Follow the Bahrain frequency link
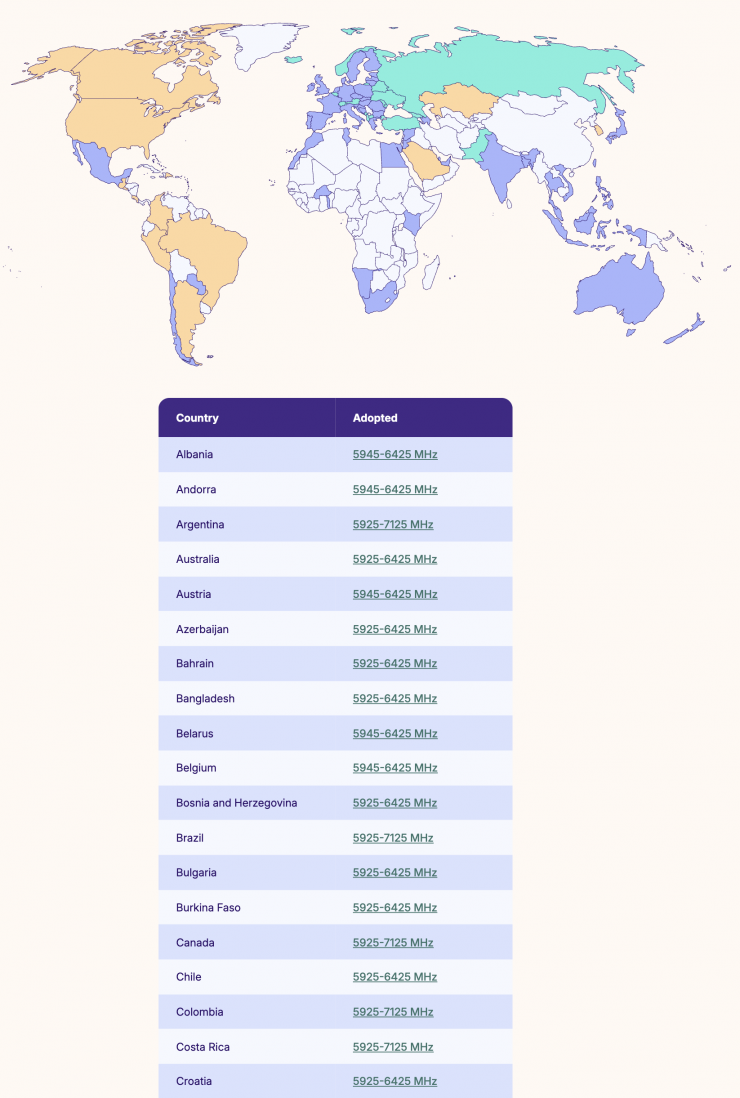The image size is (740, 1098). [395, 664]
